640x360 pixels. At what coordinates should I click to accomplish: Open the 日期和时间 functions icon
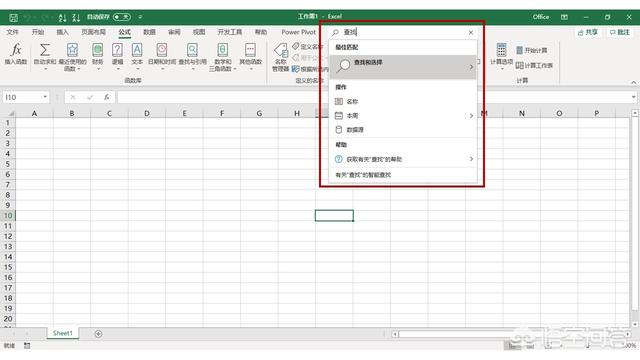162,50
